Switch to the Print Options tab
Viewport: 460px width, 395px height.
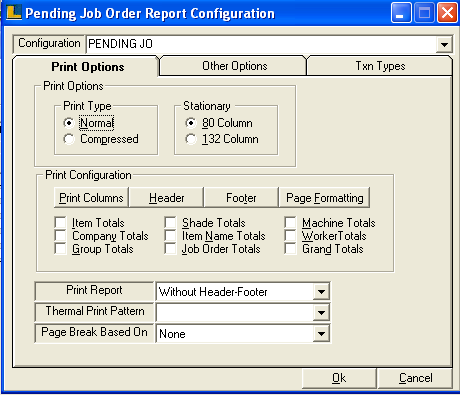coord(88,67)
